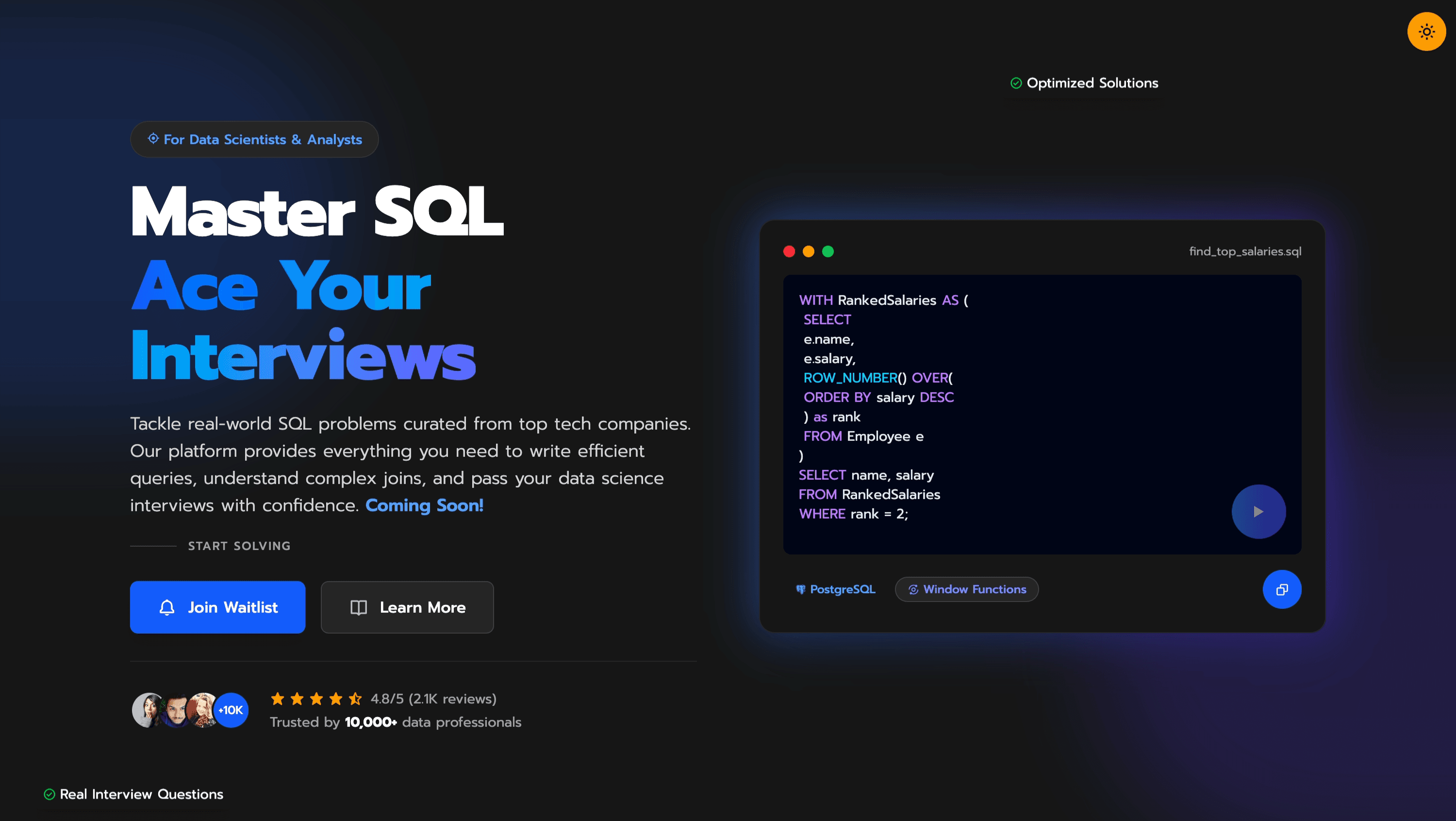
Task: Click the target icon in the Data Scientists badge
Action: coord(153,139)
